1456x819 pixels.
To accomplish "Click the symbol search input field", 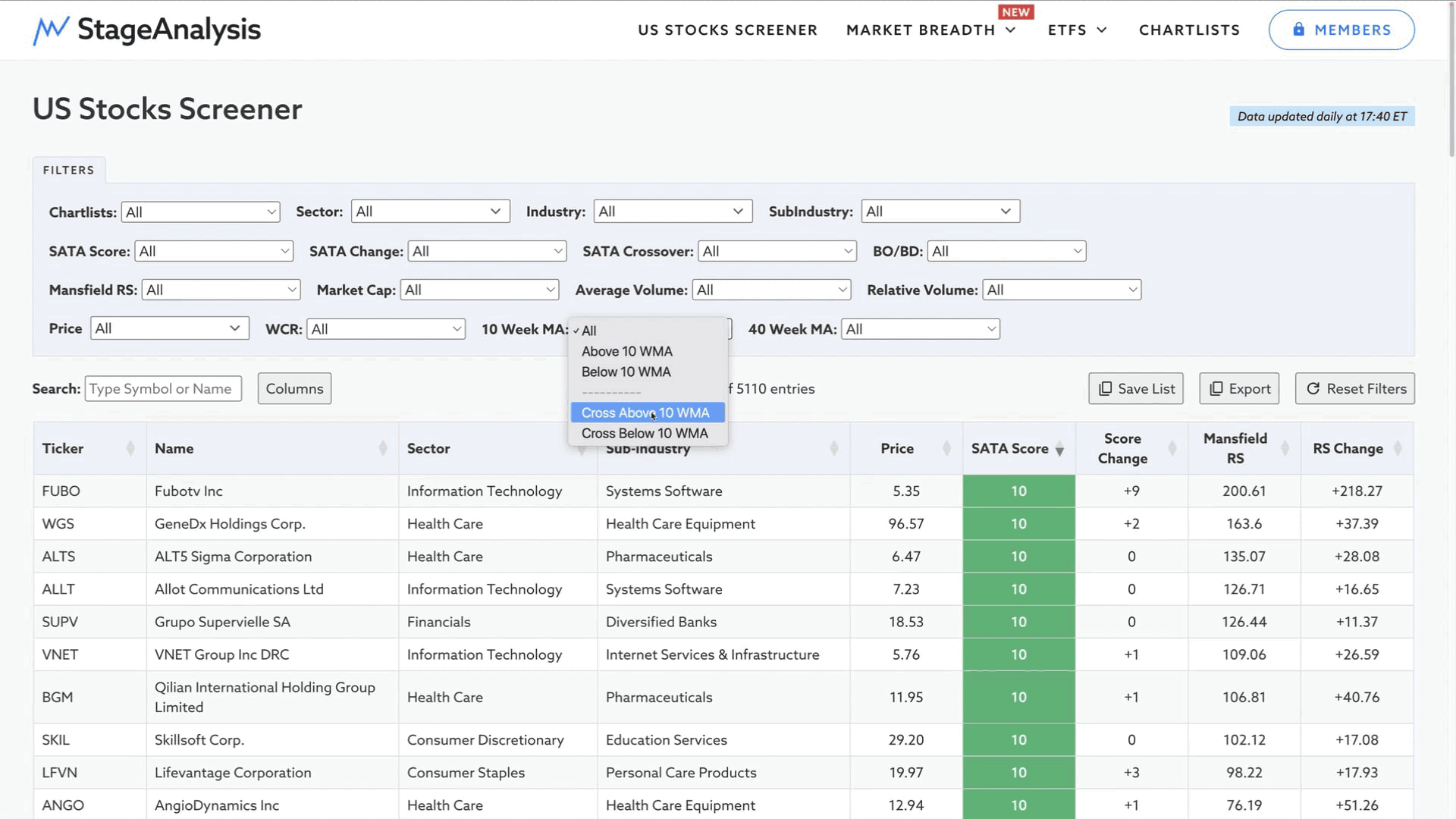I will click(x=163, y=389).
